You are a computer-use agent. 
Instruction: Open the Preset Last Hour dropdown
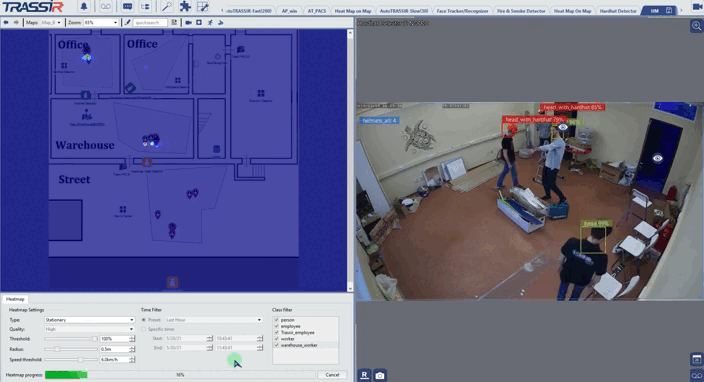pyautogui.click(x=213, y=320)
